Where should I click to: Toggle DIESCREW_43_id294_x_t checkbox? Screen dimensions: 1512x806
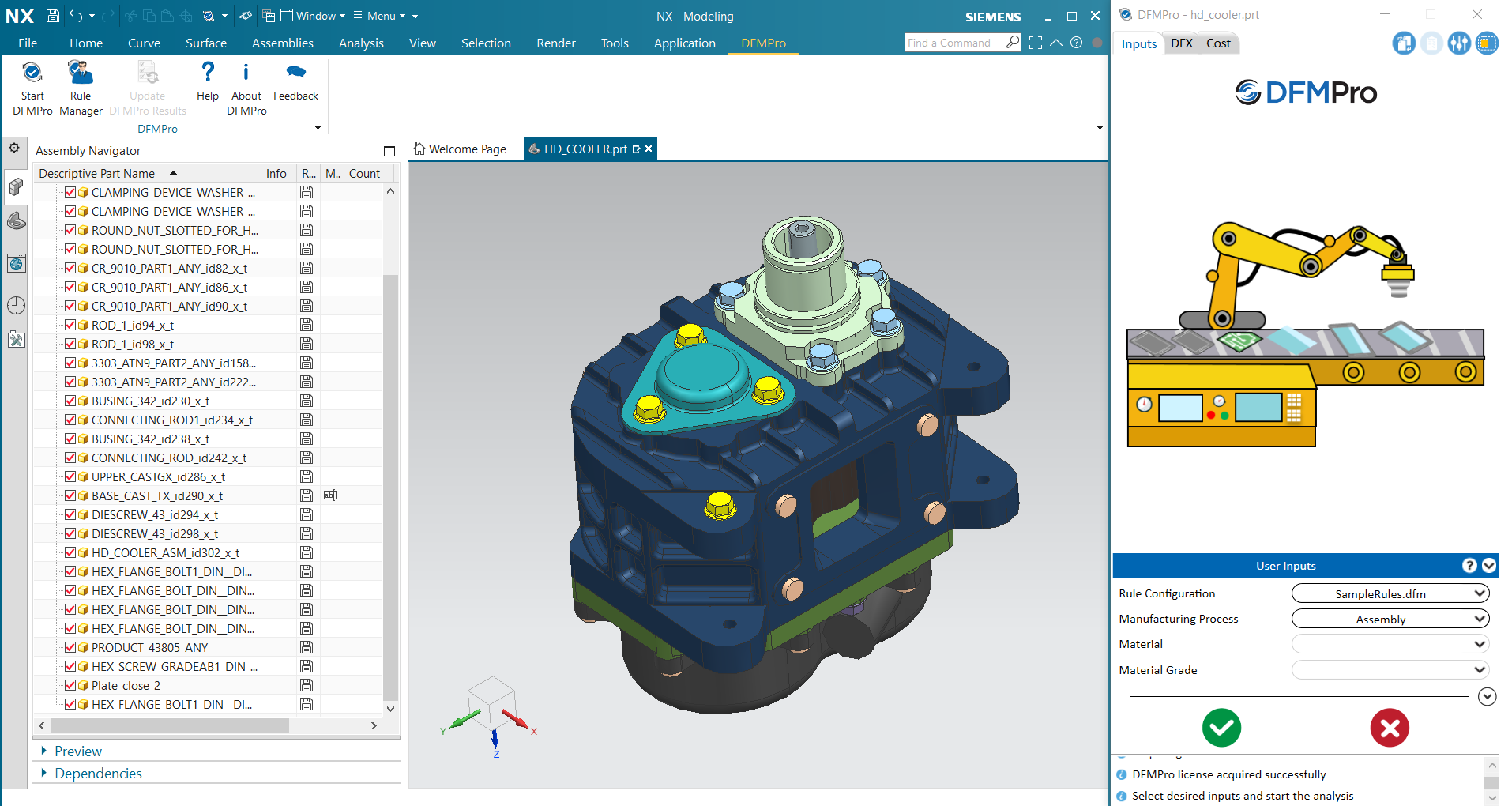70,514
